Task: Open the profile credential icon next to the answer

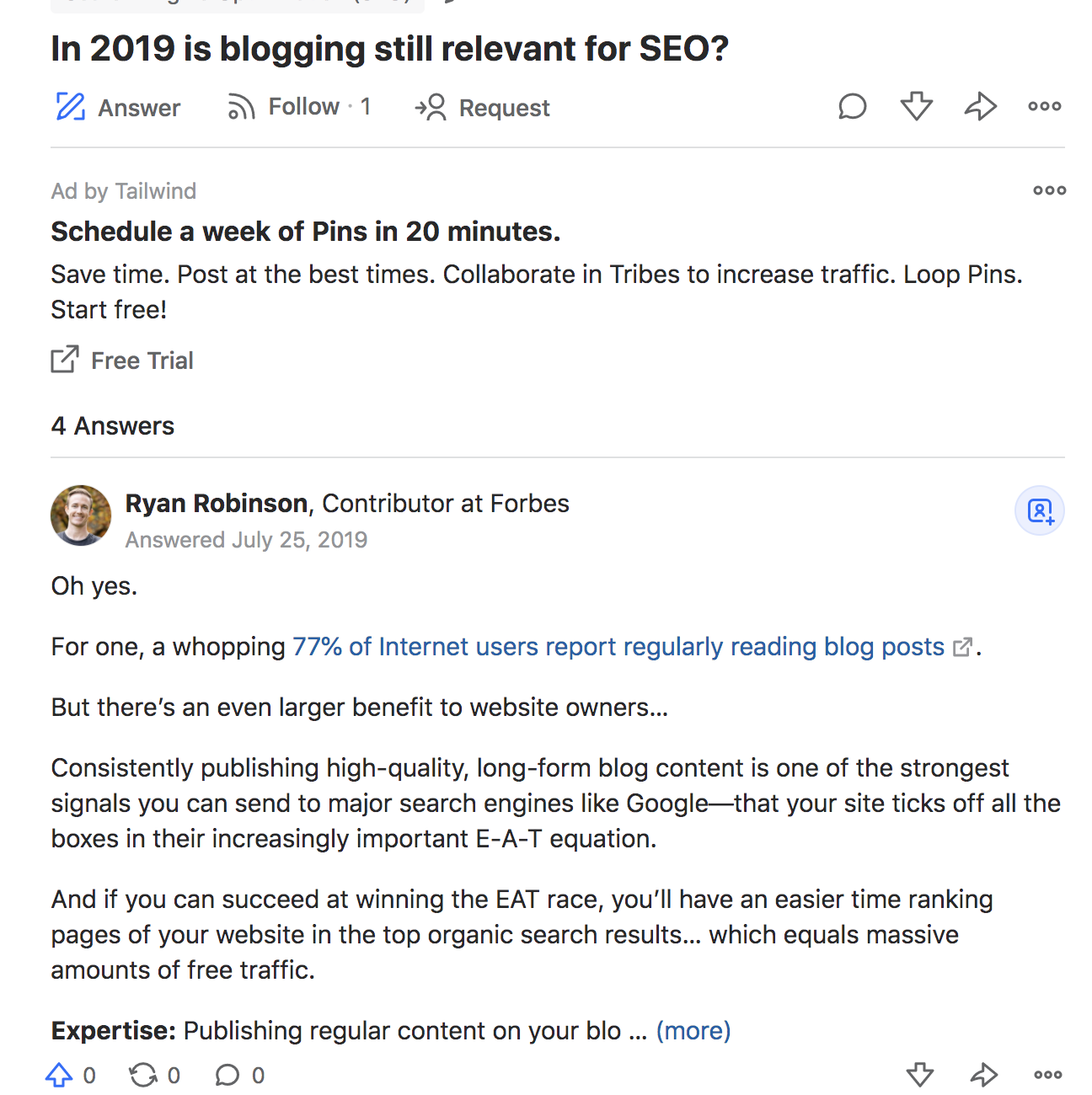Action: (1040, 510)
